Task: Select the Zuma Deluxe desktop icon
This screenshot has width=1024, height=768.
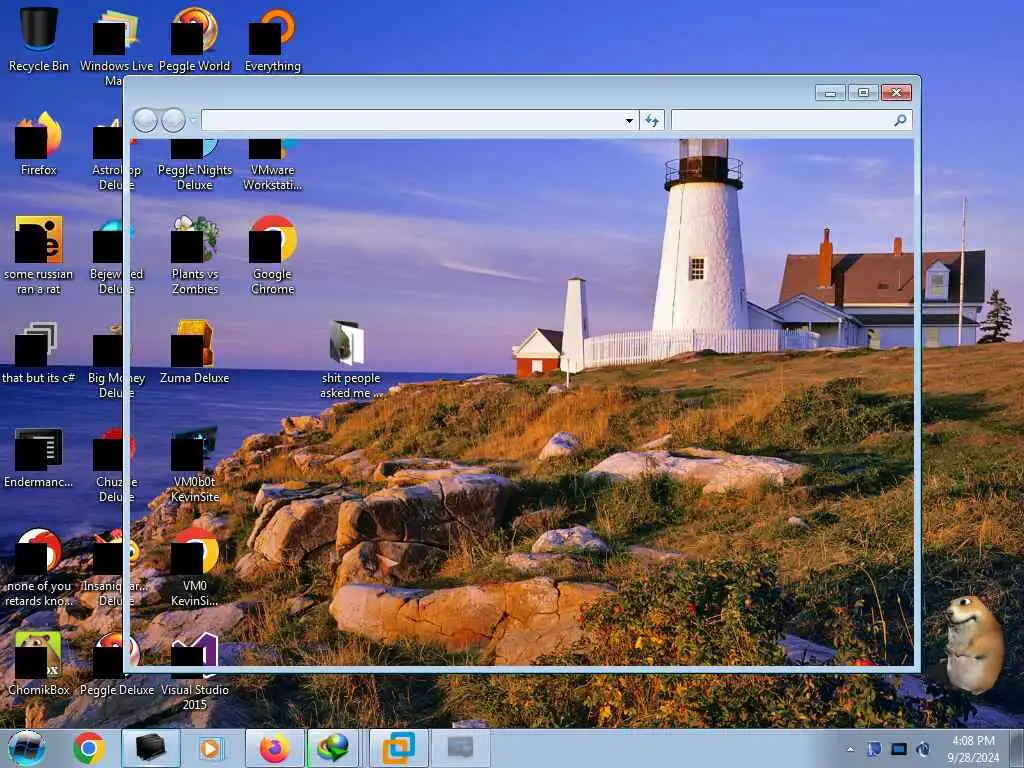Action: tap(195, 353)
